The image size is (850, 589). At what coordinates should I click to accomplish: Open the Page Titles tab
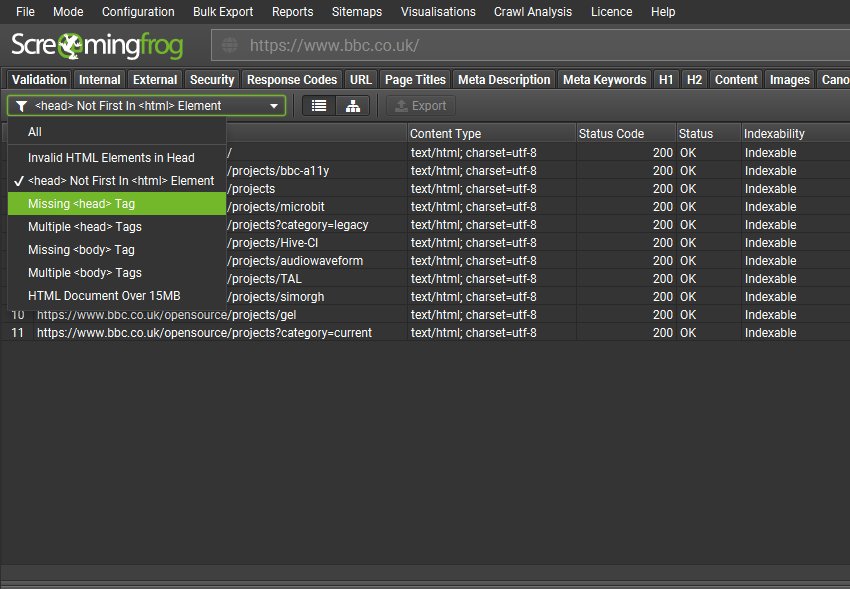[415, 80]
